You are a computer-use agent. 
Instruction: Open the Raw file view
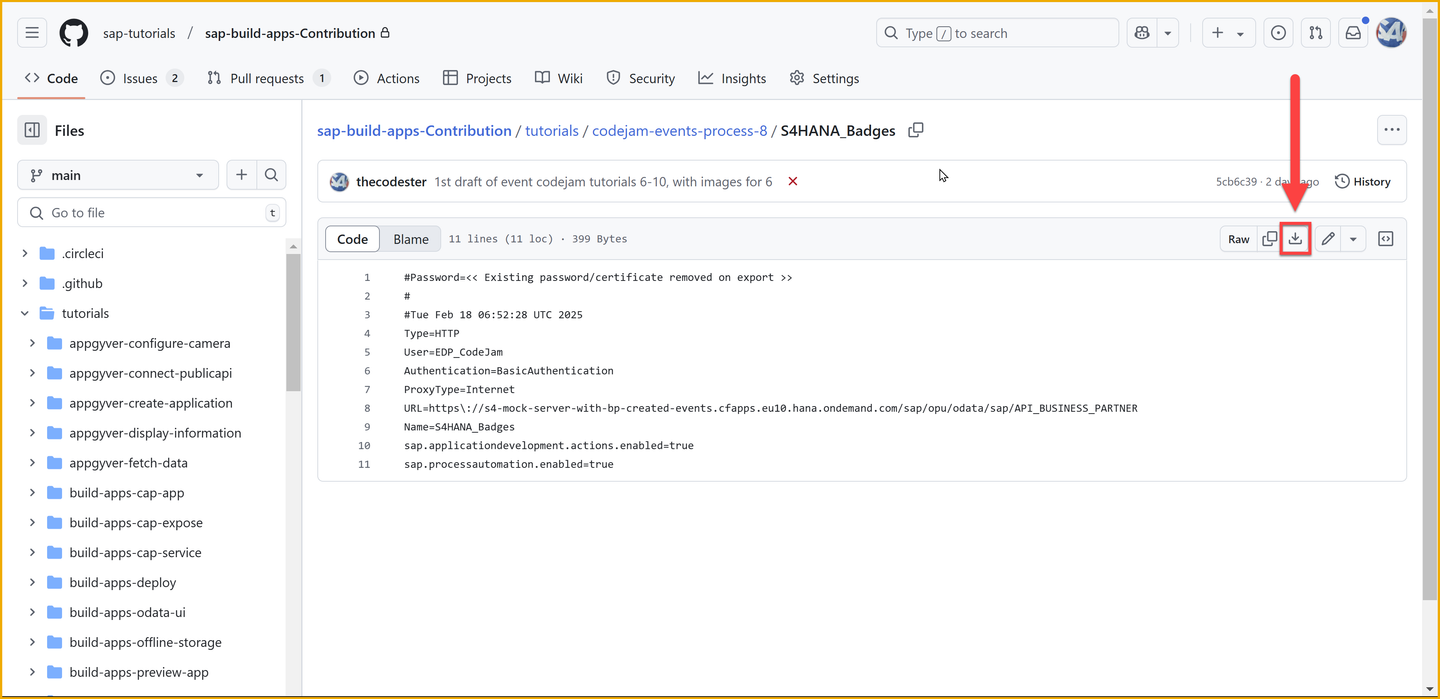(1239, 239)
